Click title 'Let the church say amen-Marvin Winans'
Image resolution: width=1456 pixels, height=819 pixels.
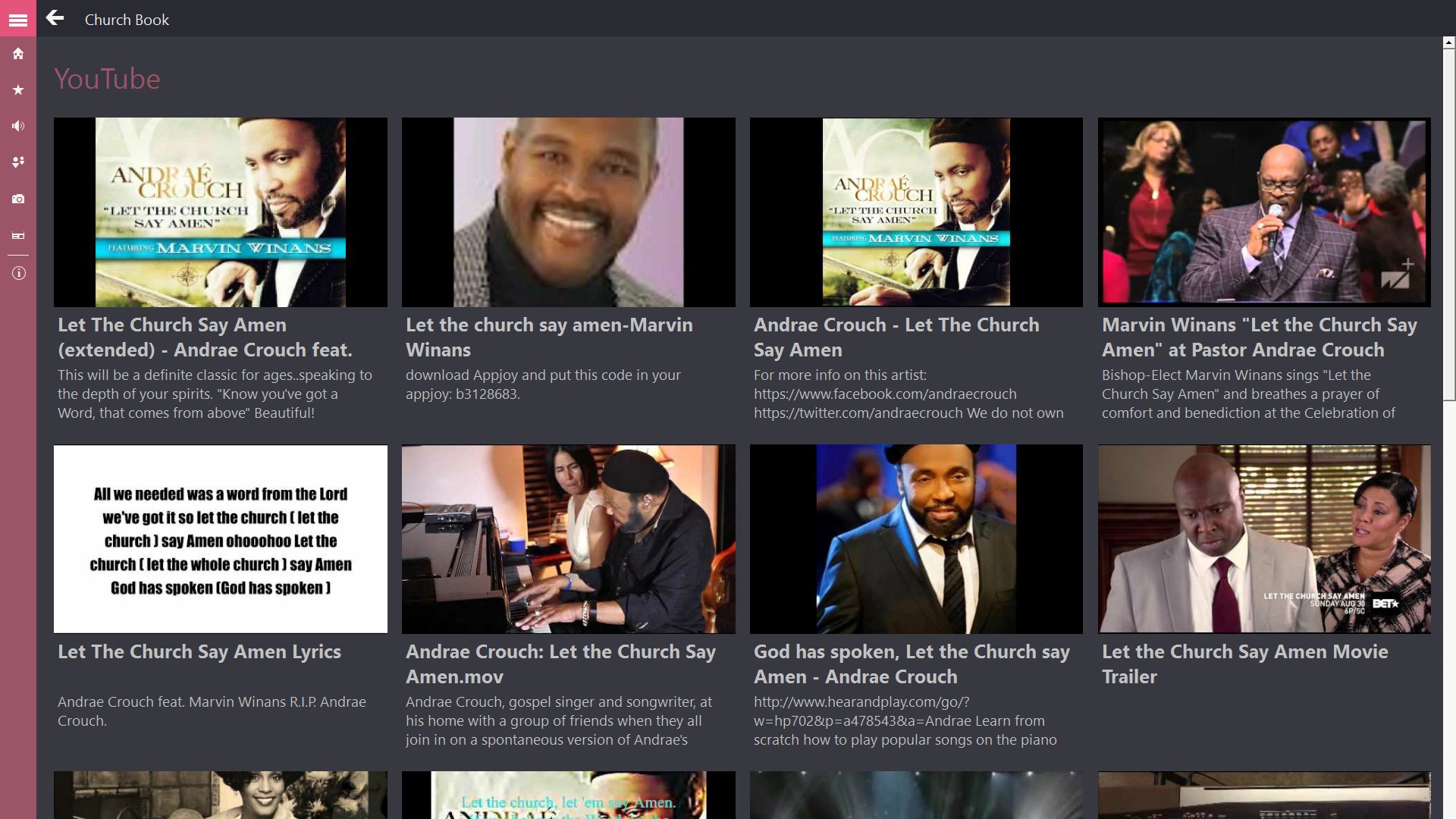[549, 337]
